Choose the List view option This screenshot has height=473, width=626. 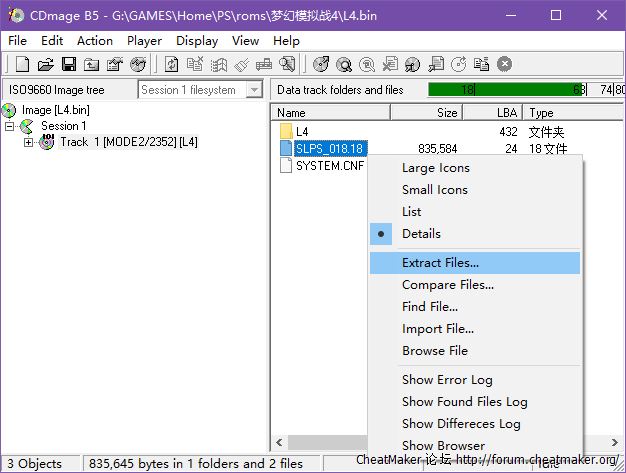pos(411,211)
